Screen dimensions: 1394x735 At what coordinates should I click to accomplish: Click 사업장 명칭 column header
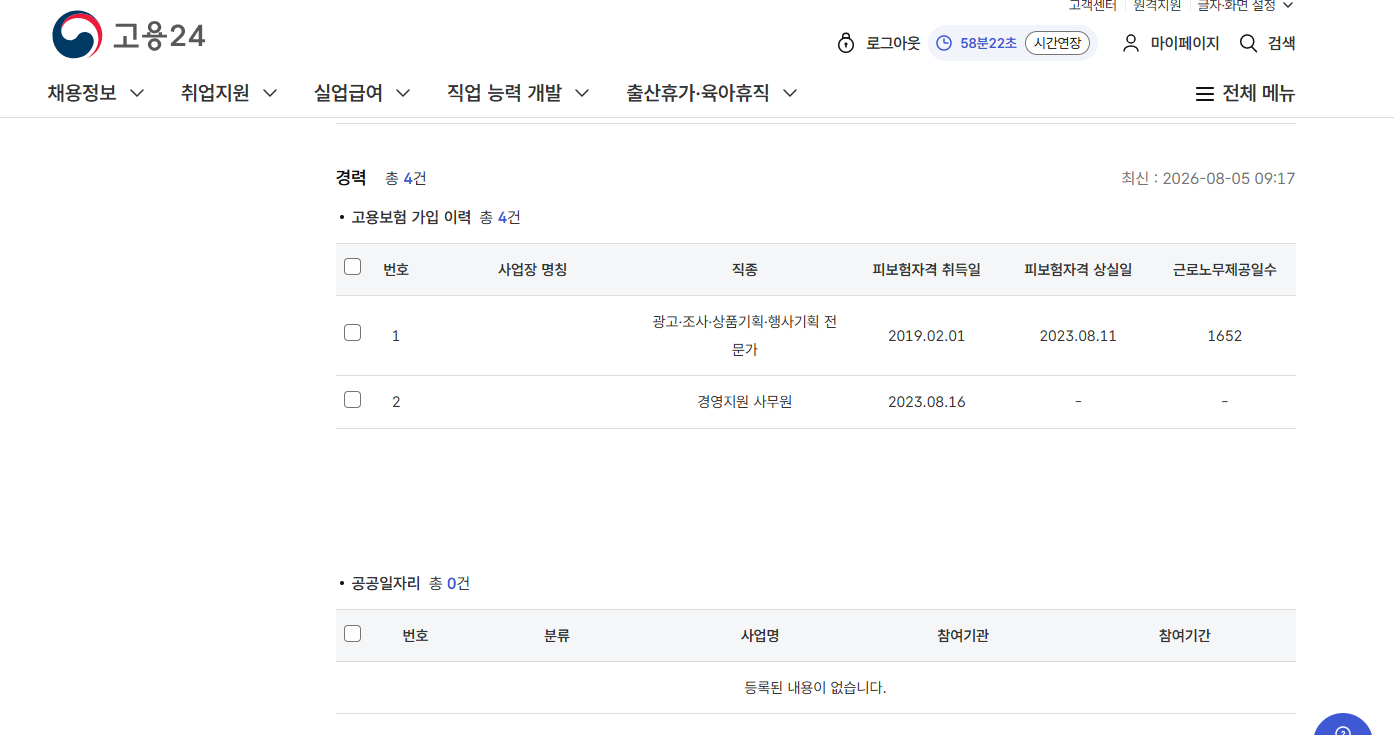point(533,269)
